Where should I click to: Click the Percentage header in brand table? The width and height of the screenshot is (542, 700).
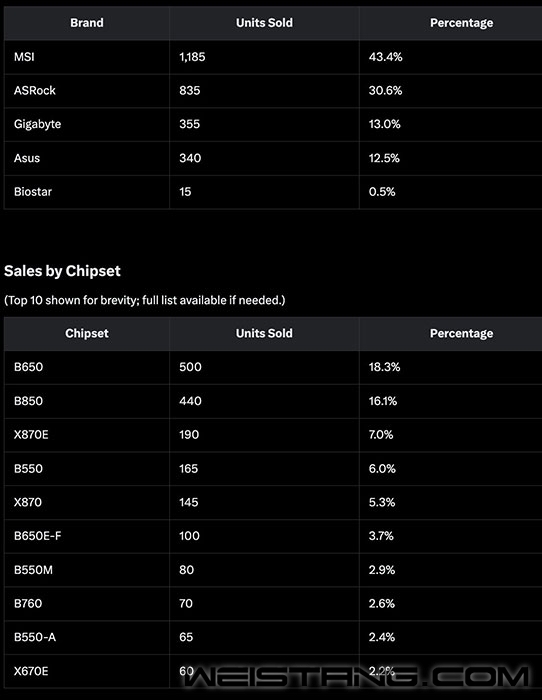[x=462, y=23]
